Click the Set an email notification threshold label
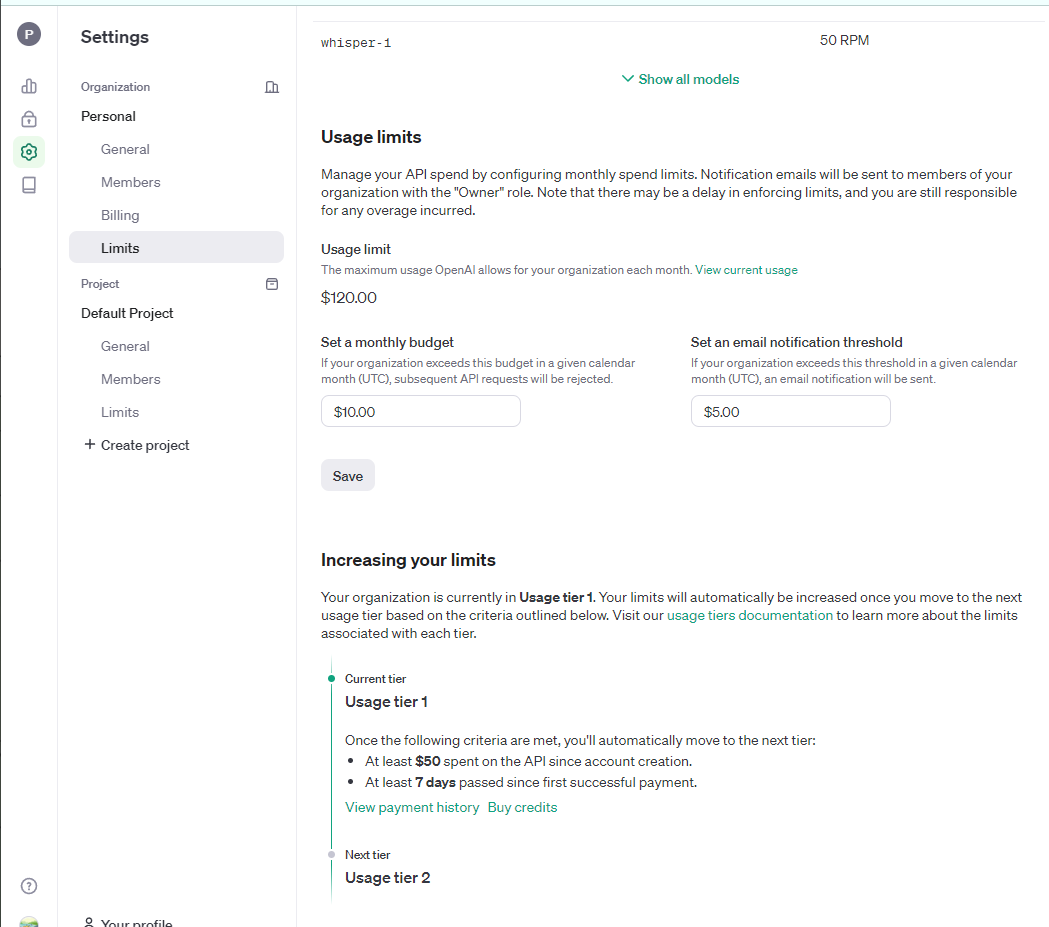The height and width of the screenshot is (927, 1049). [x=797, y=342]
